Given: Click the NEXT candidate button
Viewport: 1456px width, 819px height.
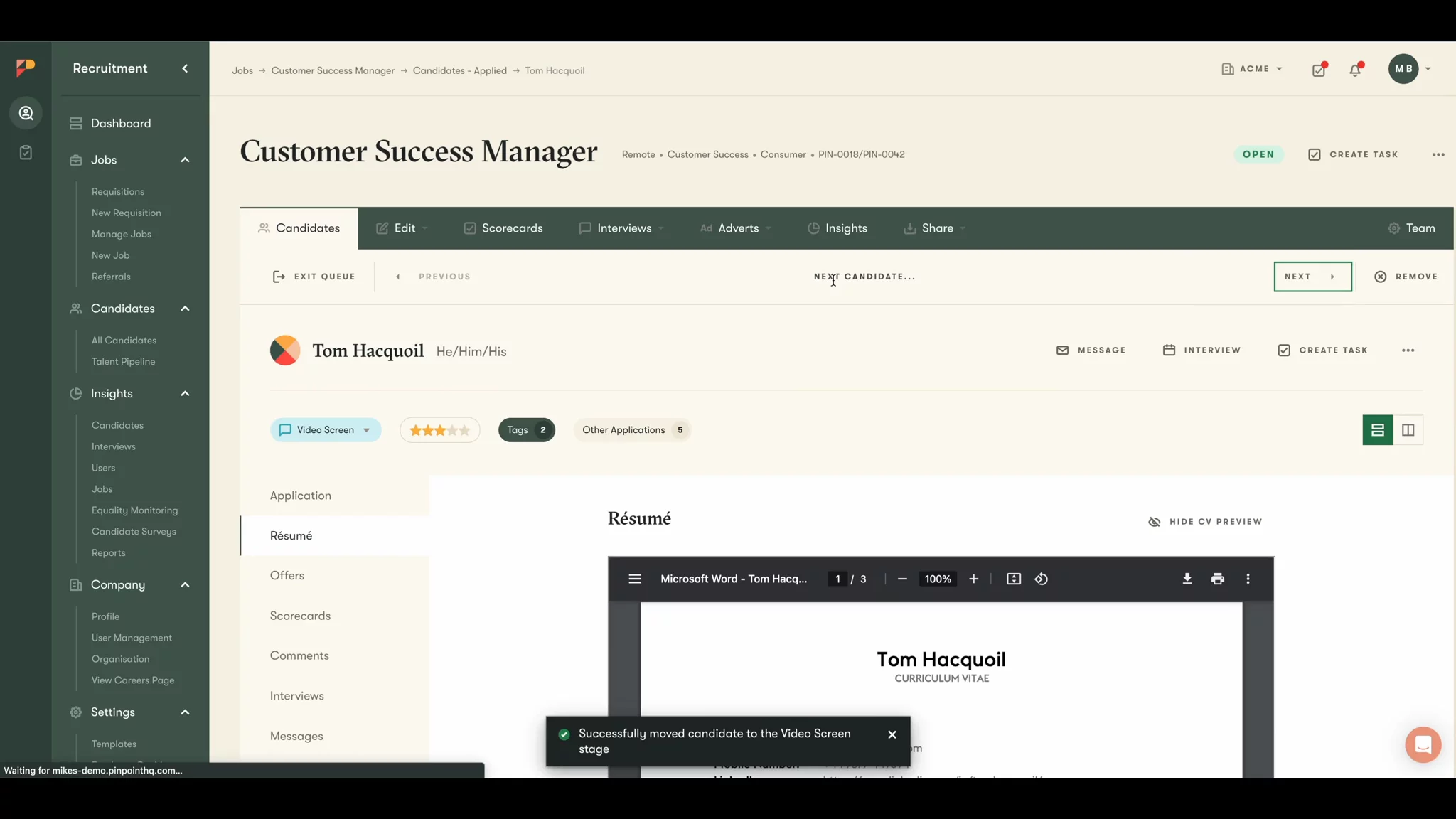Looking at the screenshot, I should click(x=1312, y=277).
